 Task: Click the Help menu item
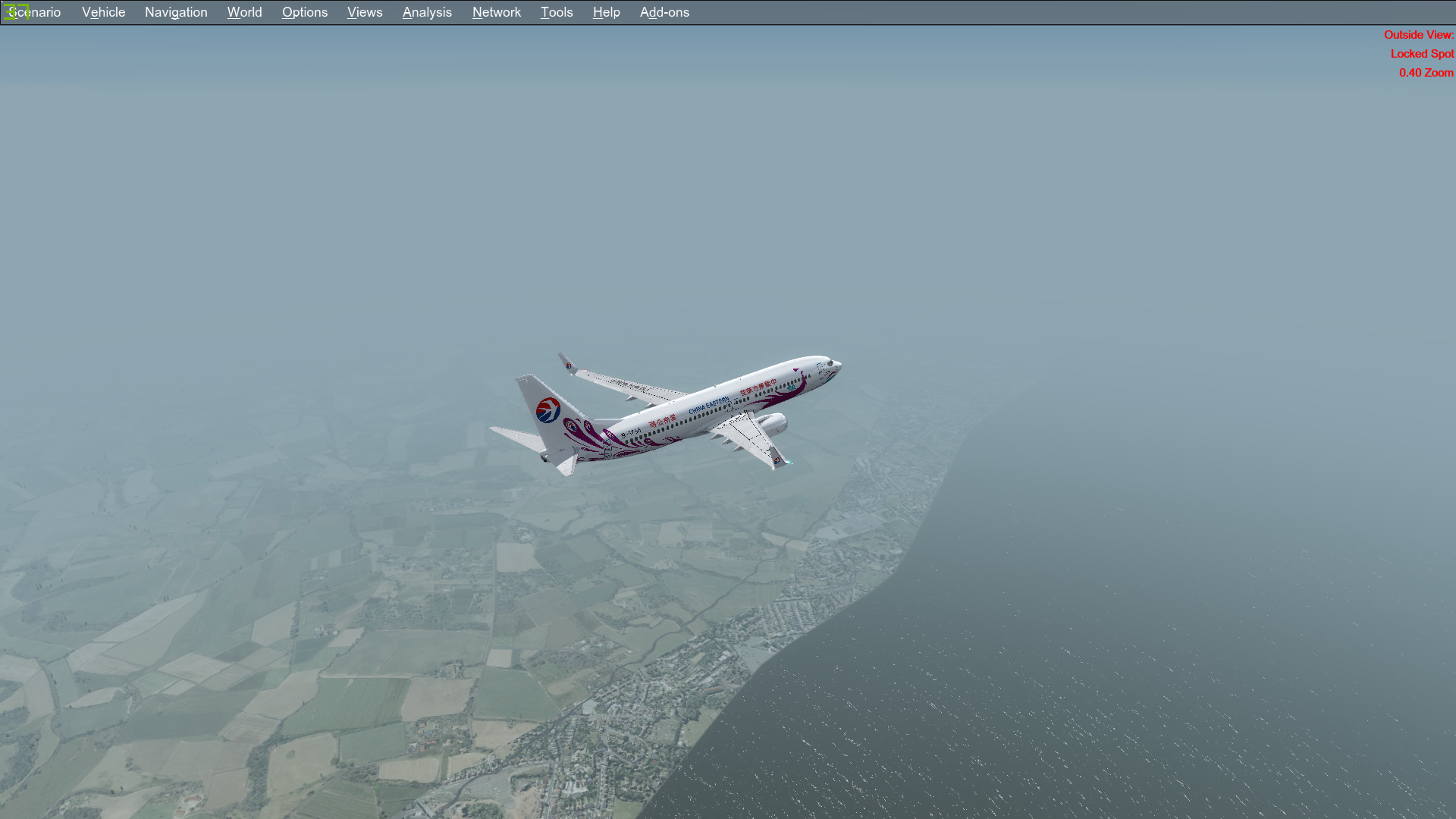(x=606, y=12)
